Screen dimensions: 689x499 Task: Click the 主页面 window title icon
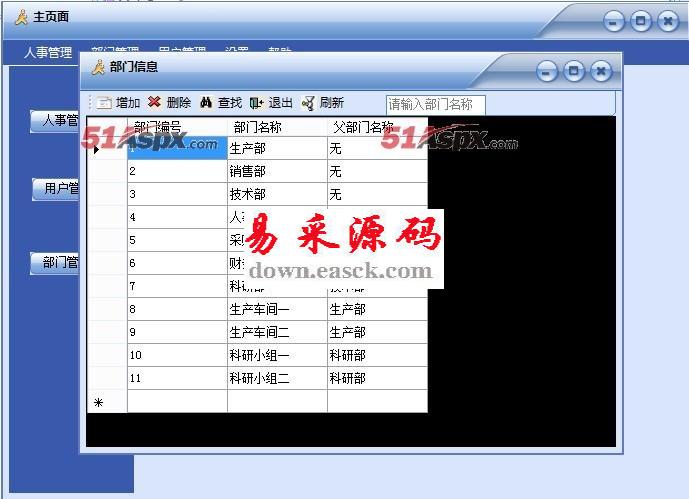[21, 18]
